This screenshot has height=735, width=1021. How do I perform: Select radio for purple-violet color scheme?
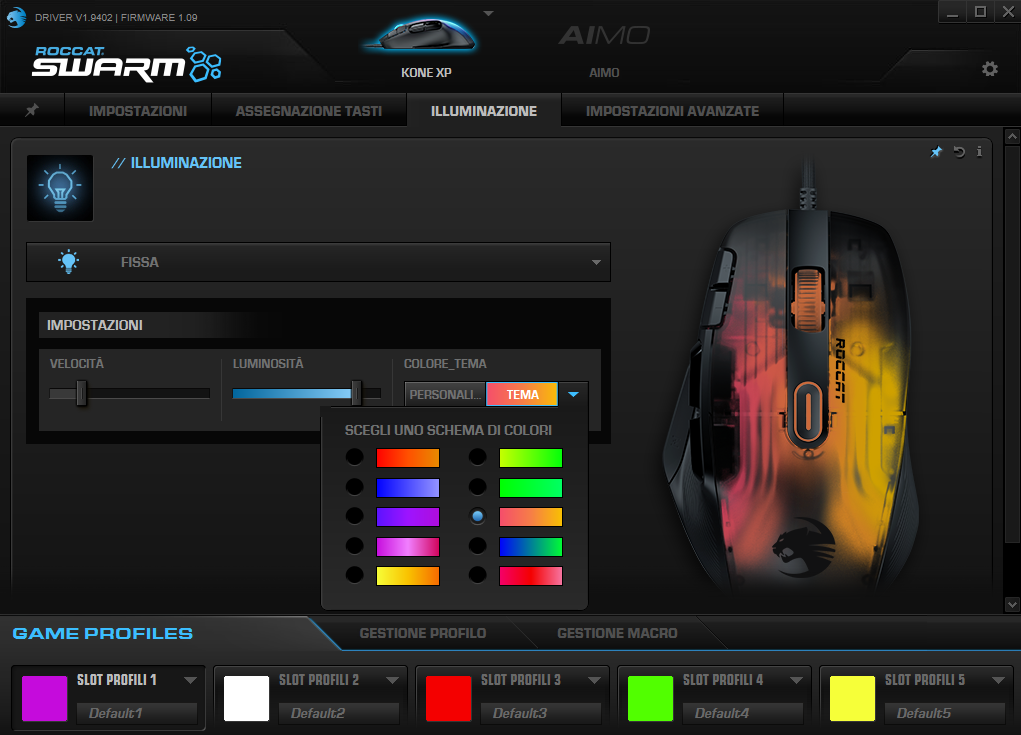(x=354, y=516)
